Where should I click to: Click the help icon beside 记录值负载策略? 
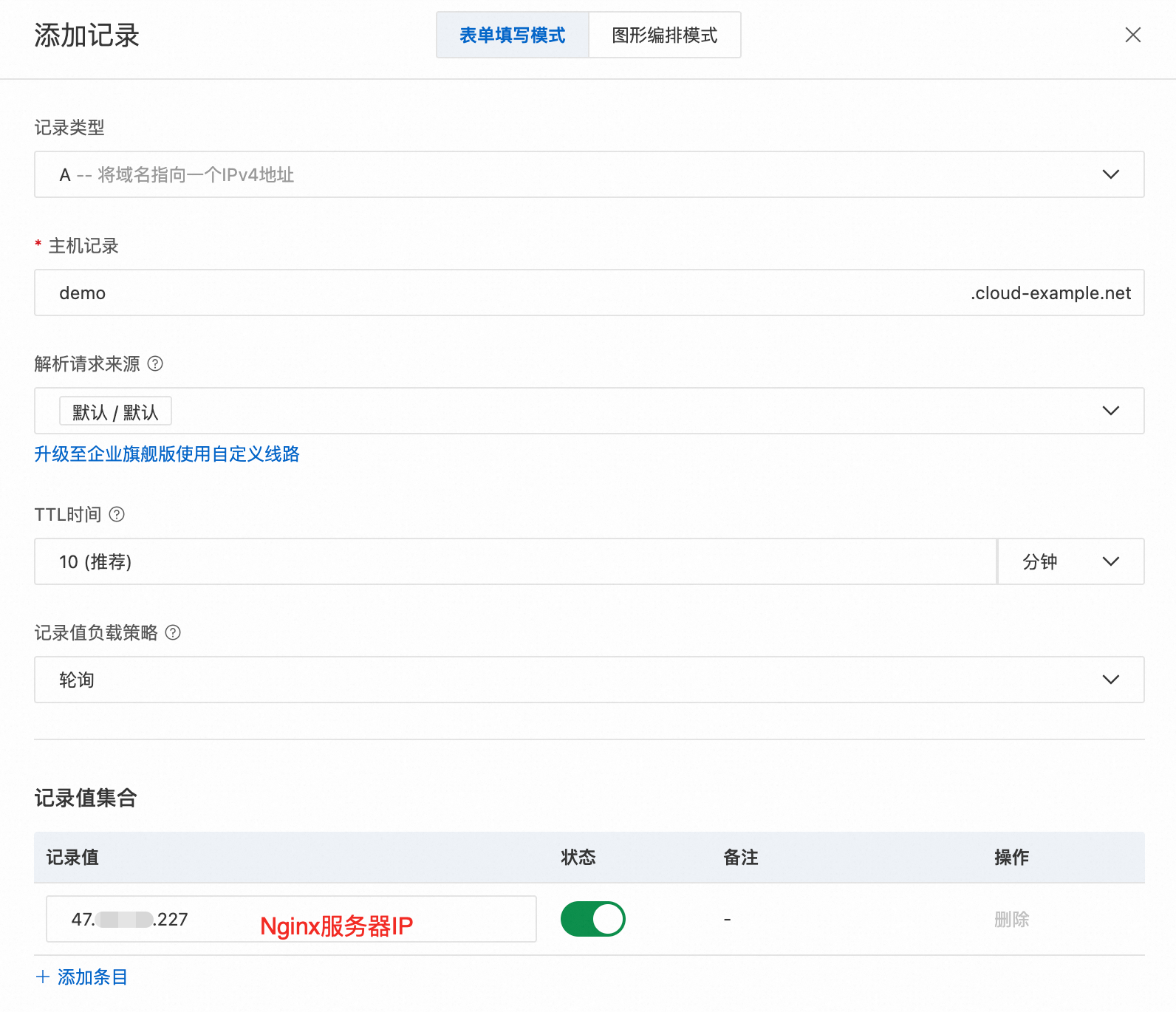173,632
